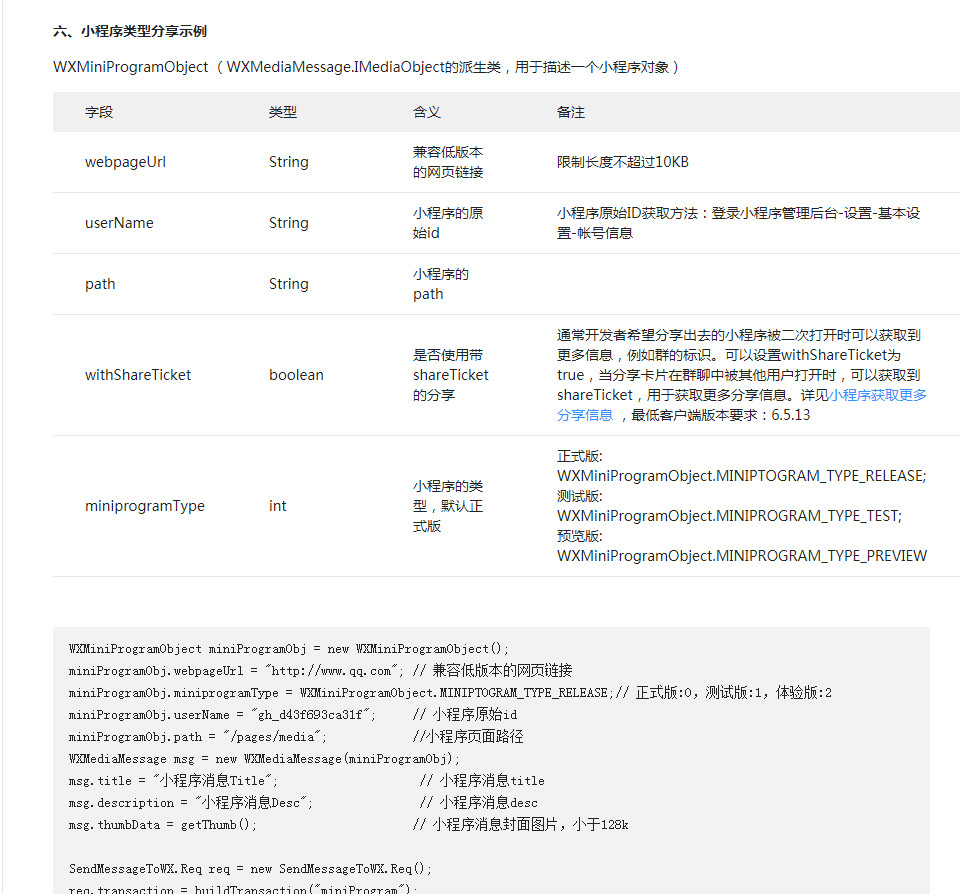Click the code msg.description = "小程序消息Desc";
961x894 pixels.
click(x=191, y=803)
